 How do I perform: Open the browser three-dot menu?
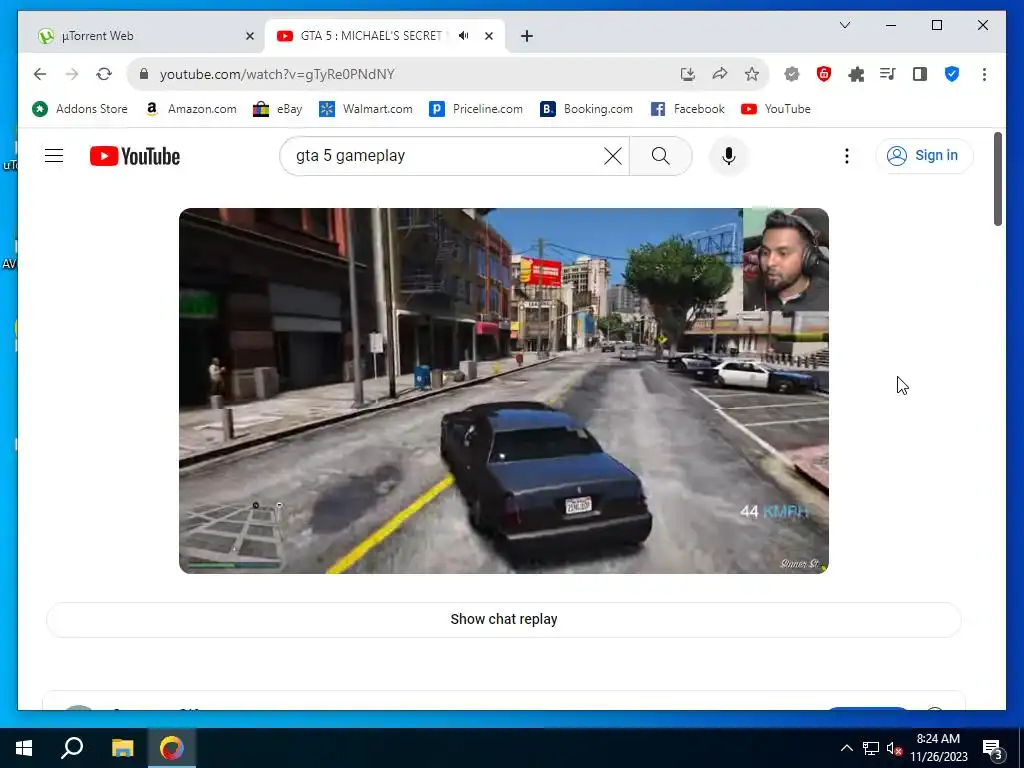click(x=984, y=74)
